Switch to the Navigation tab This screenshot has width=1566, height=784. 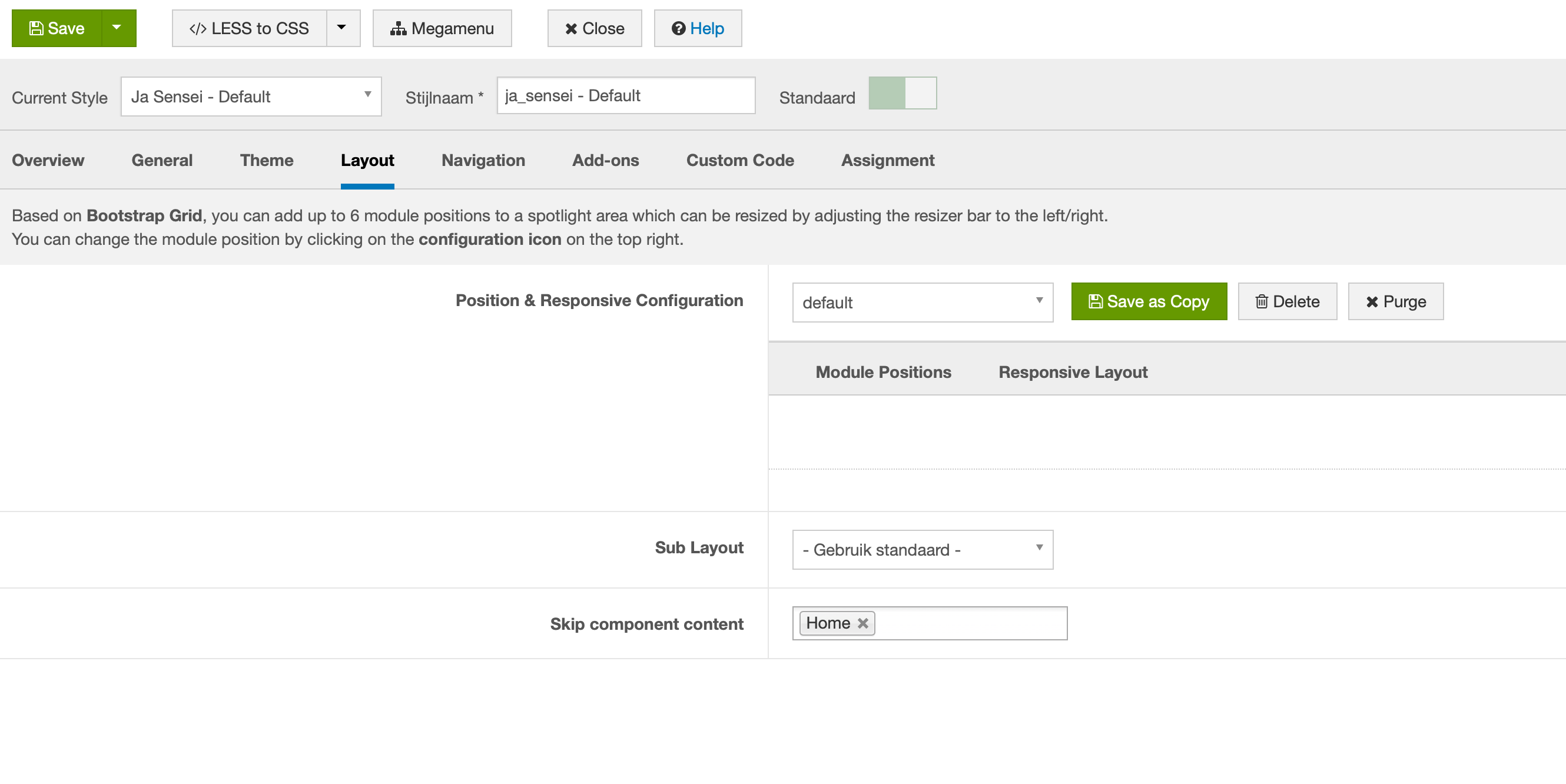tap(483, 161)
